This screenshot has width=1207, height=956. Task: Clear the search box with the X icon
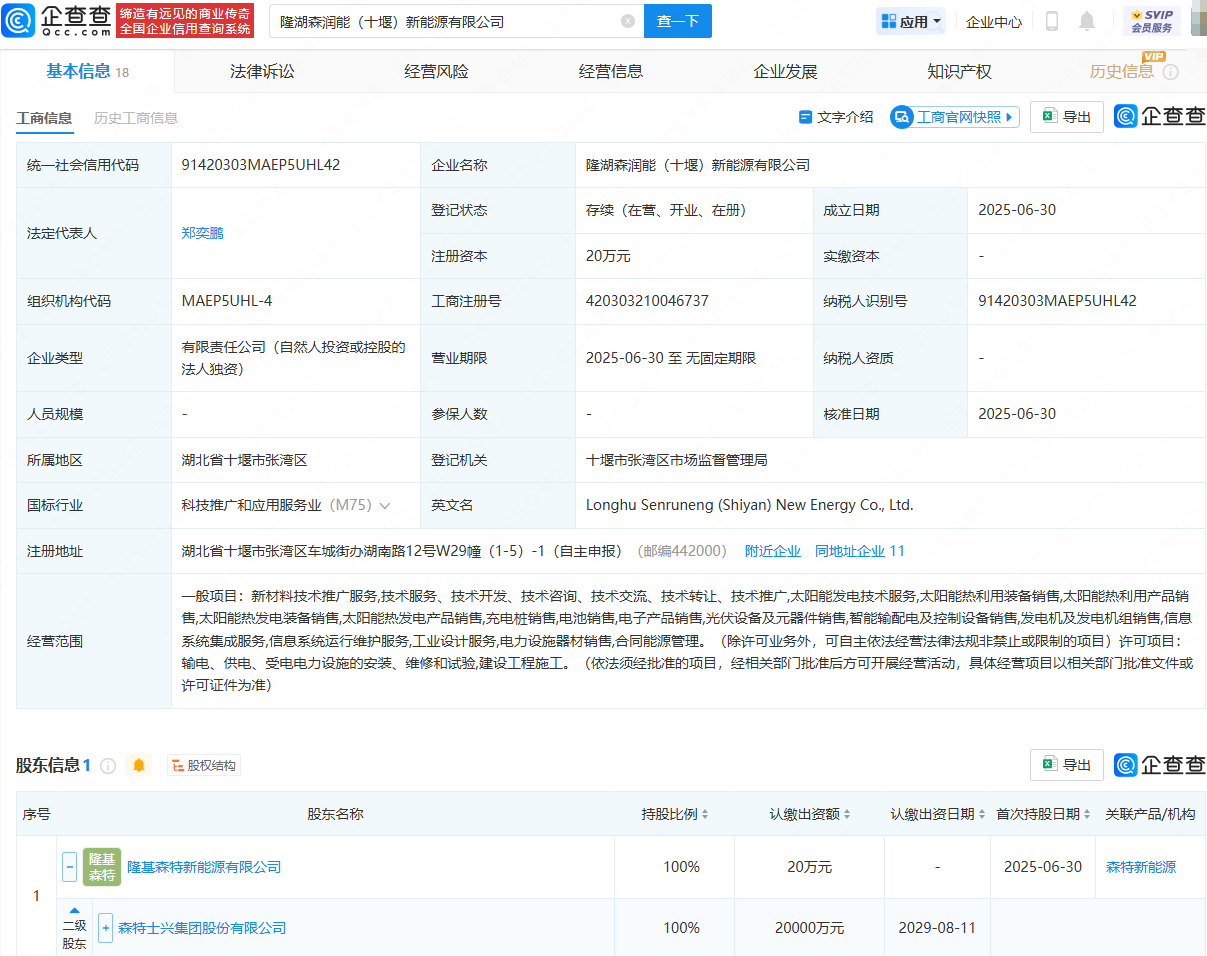[627, 21]
